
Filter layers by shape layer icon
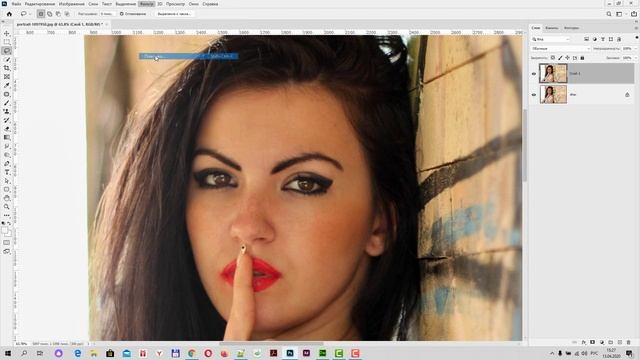click(611, 39)
